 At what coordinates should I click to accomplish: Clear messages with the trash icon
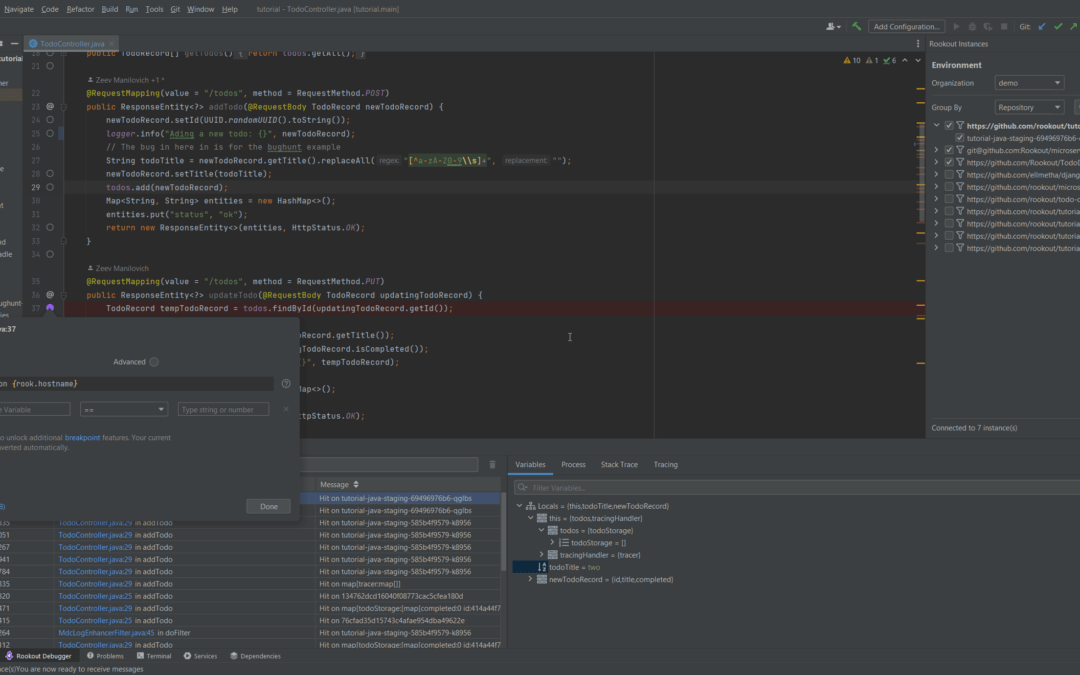click(491, 463)
